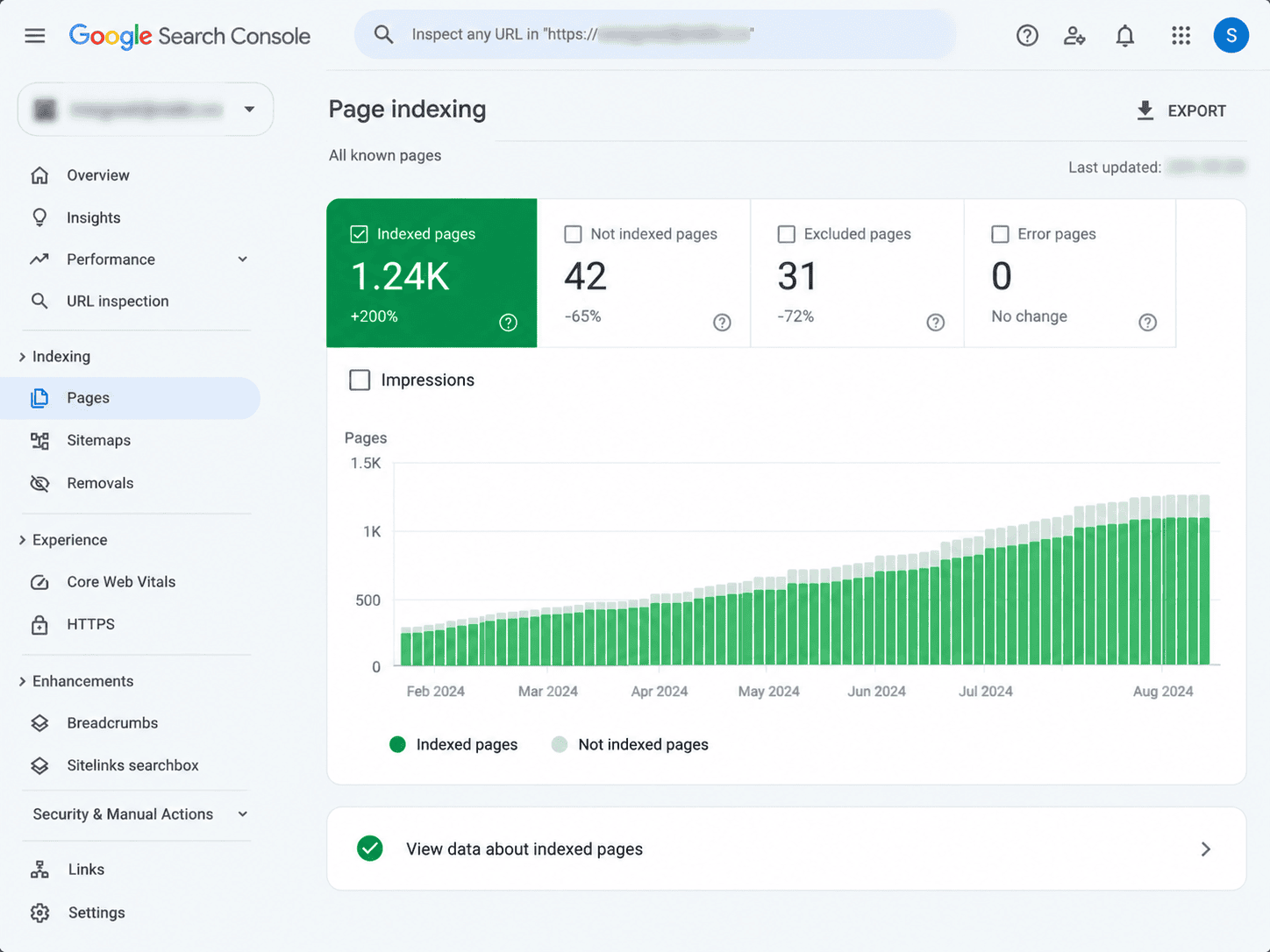Expand Security & Manual Actions
1270x952 pixels.
(x=140, y=814)
